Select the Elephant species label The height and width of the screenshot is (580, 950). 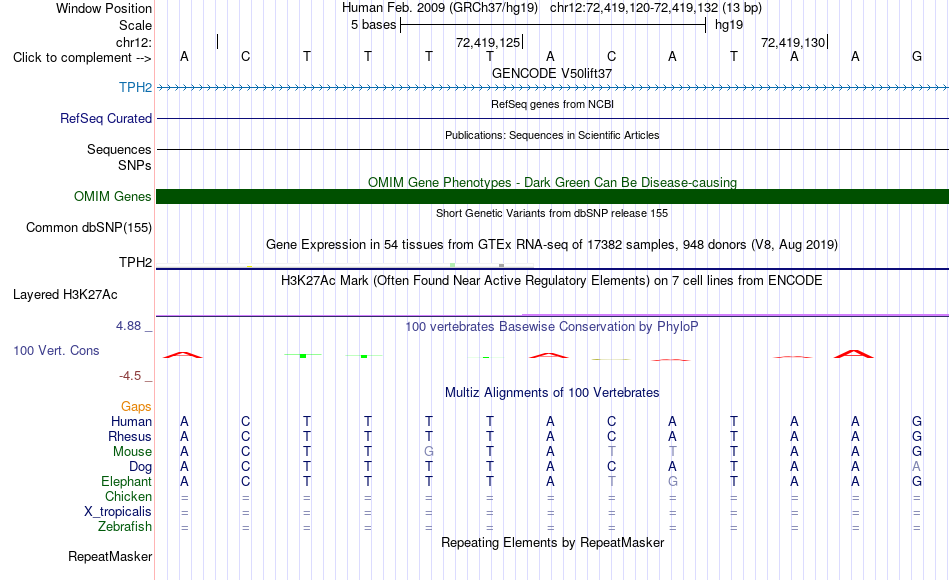tap(126, 482)
